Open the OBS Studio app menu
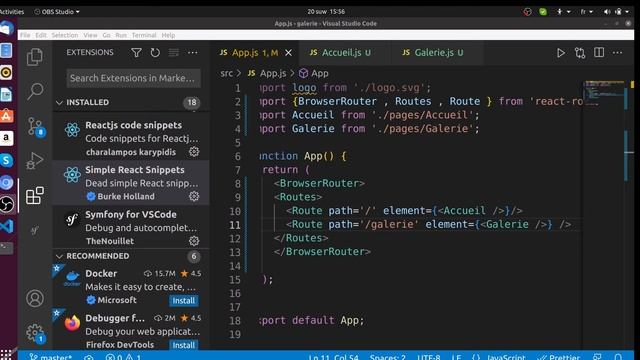Screen dimensions: 640x360 pos(57,12)
